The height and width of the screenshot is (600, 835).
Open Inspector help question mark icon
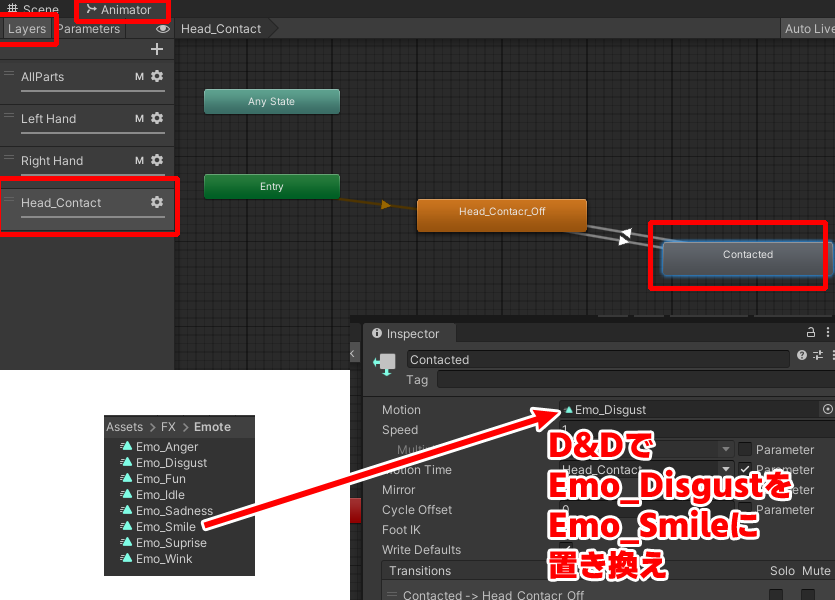pos(802,356)
